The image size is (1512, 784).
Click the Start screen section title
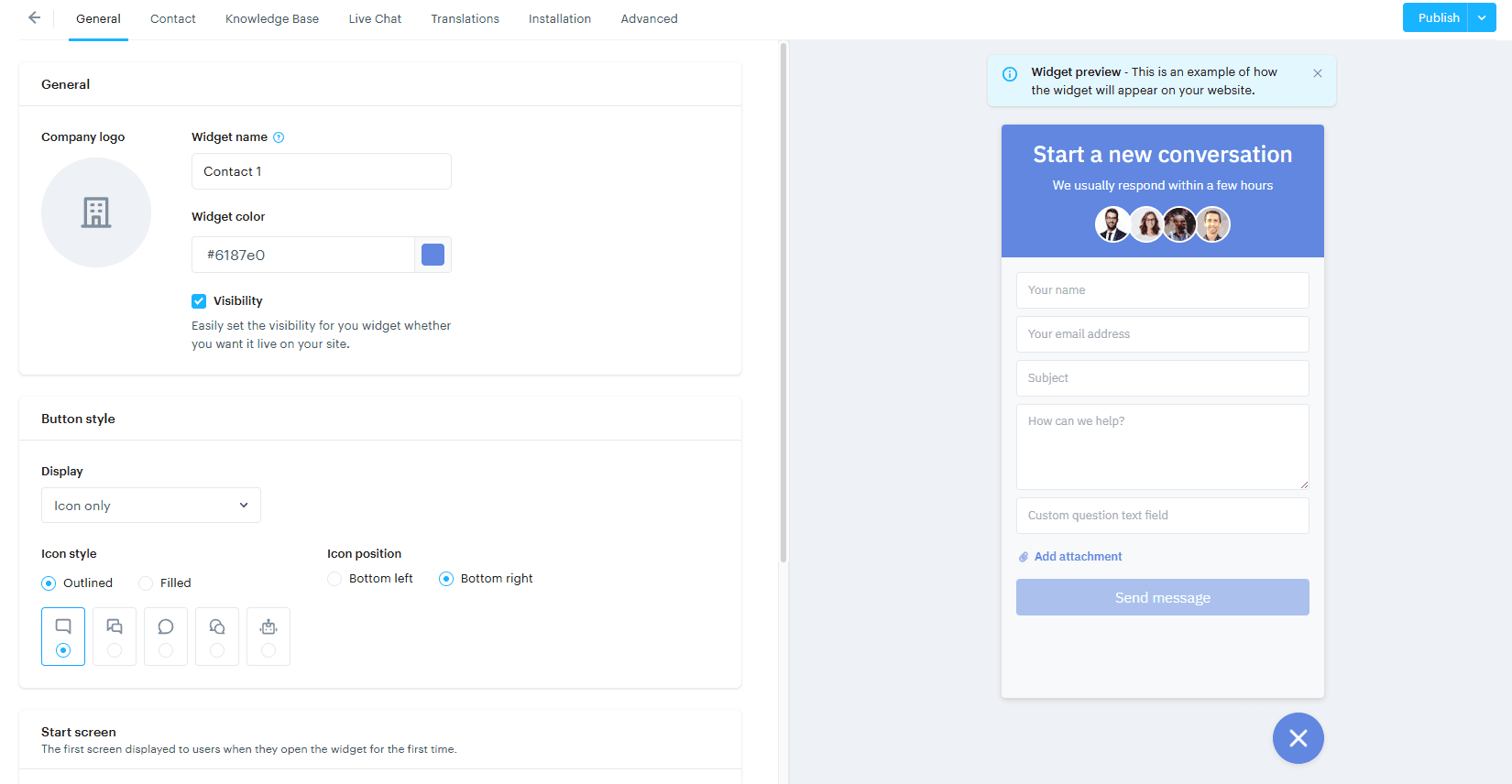click(79, 732)
